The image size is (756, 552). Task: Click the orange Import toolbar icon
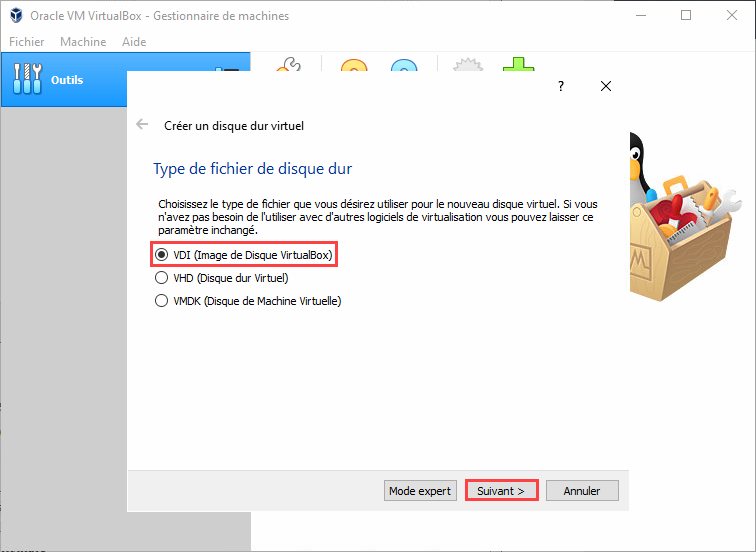354,66
